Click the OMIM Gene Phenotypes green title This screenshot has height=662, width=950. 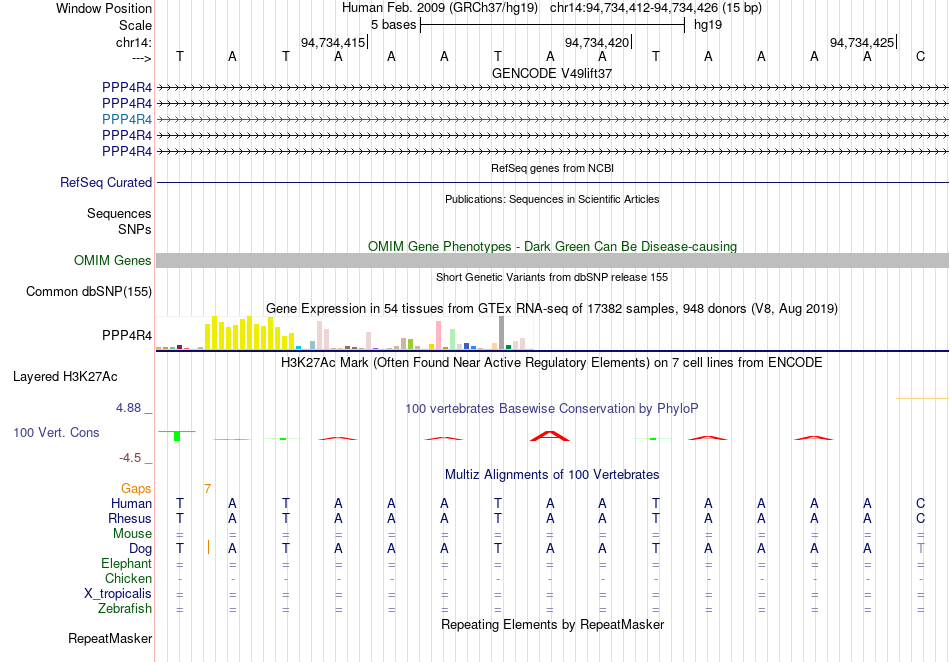[553, 247]
